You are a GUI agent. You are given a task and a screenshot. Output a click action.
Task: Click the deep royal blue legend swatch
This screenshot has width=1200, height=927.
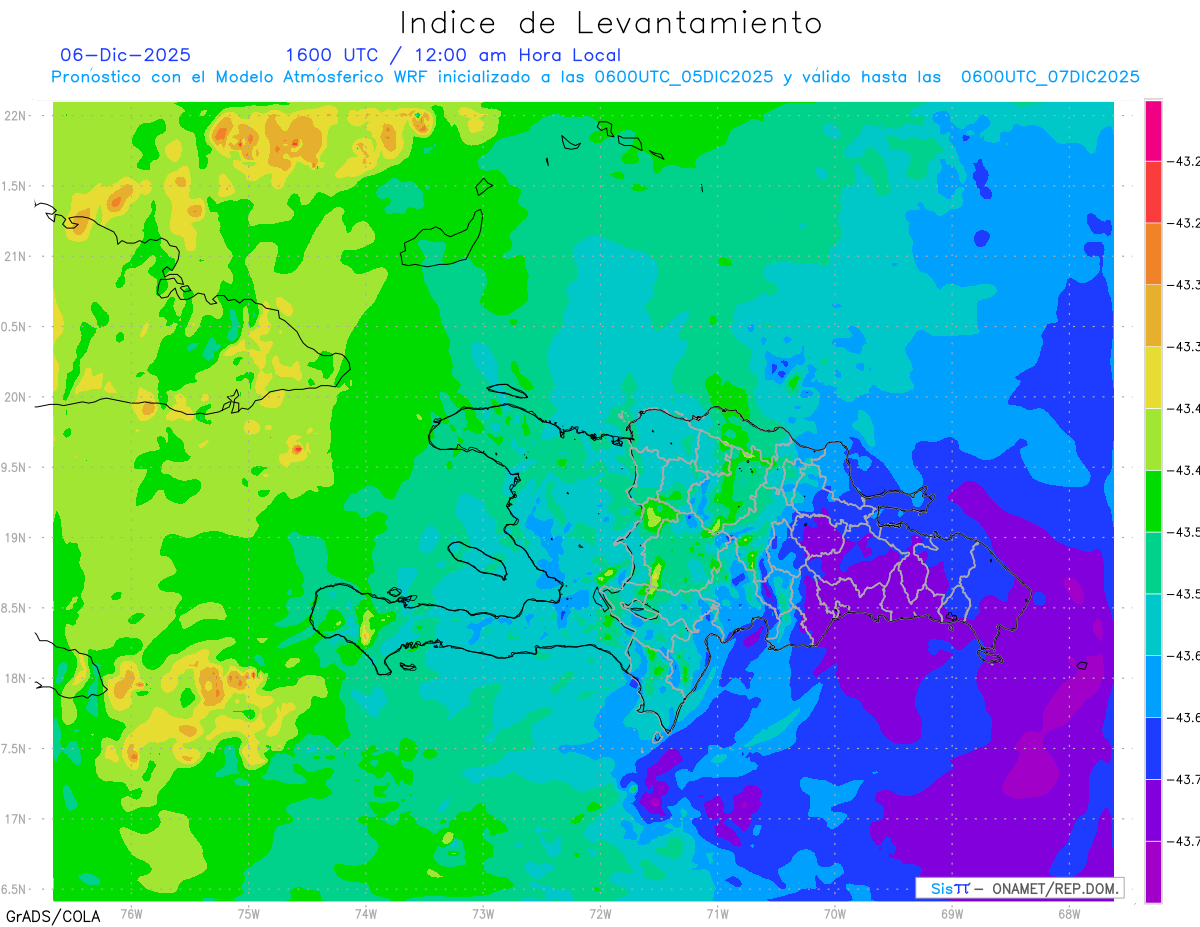click(x=1153, y=748)
